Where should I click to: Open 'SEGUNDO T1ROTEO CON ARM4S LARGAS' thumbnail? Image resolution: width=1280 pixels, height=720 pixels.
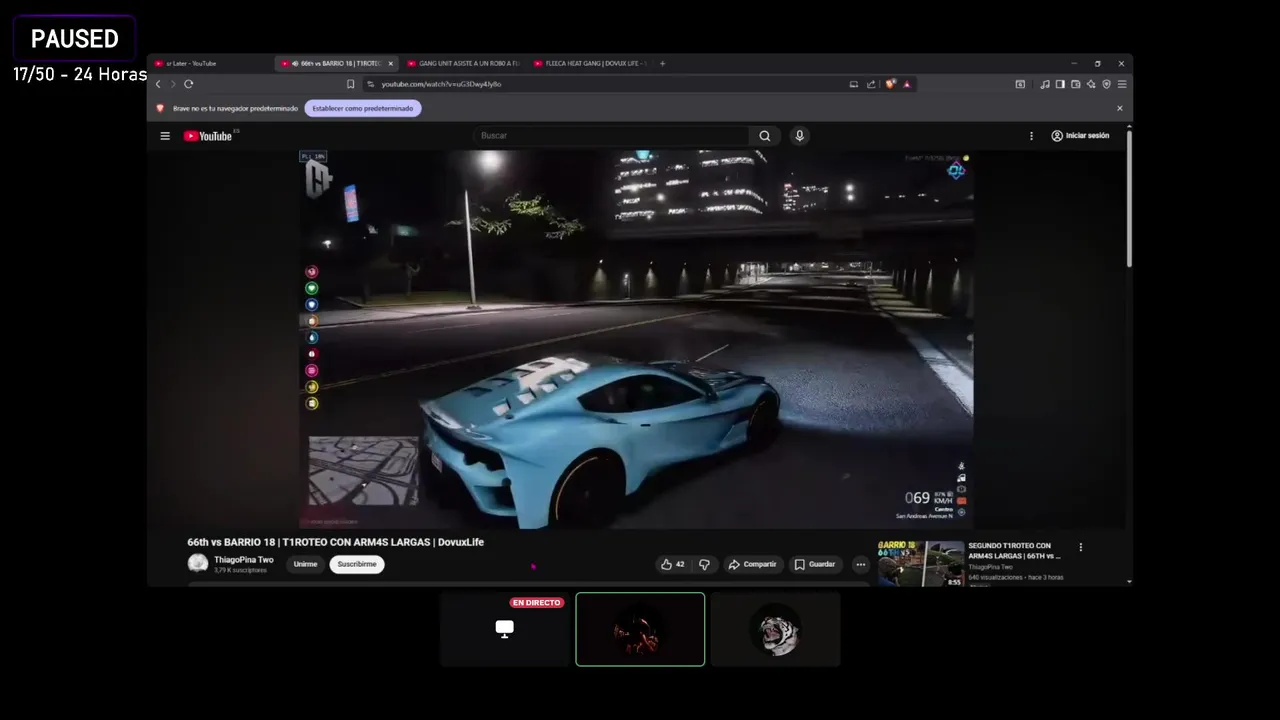tap(921, 563)
